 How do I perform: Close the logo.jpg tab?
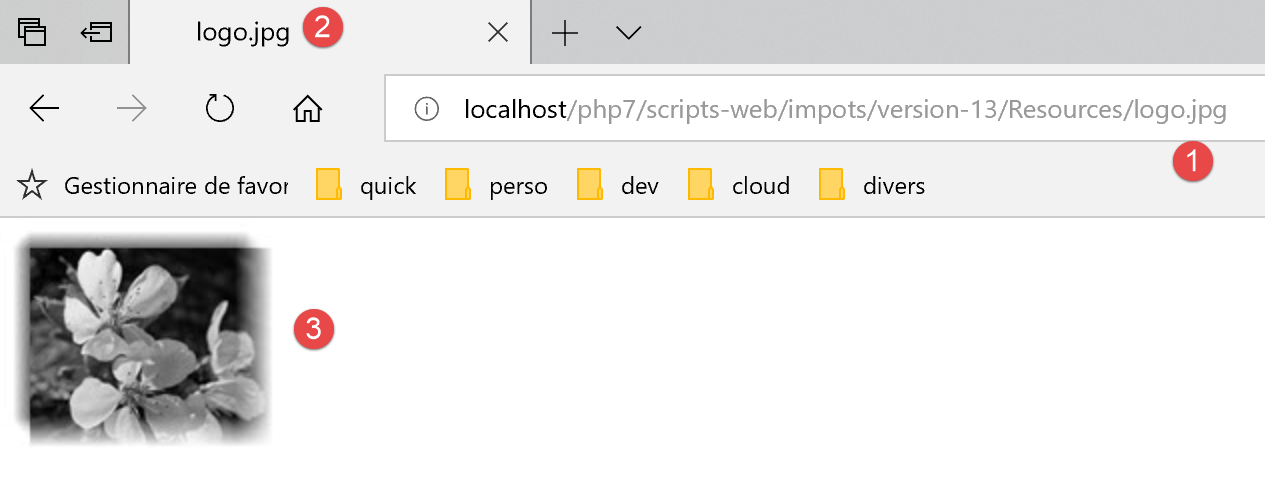pyautogui.click(x=497, y=33)
